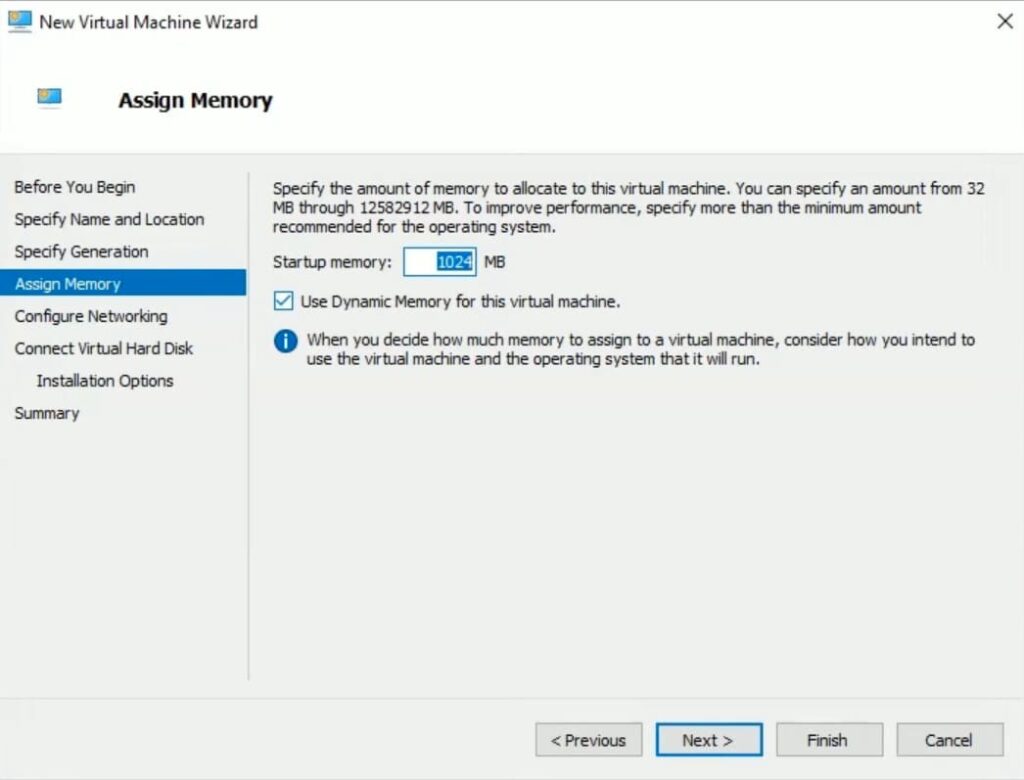Screen dimensions: 1024x780
Task: Select the Specify Name and Location step
Action: 109,219
